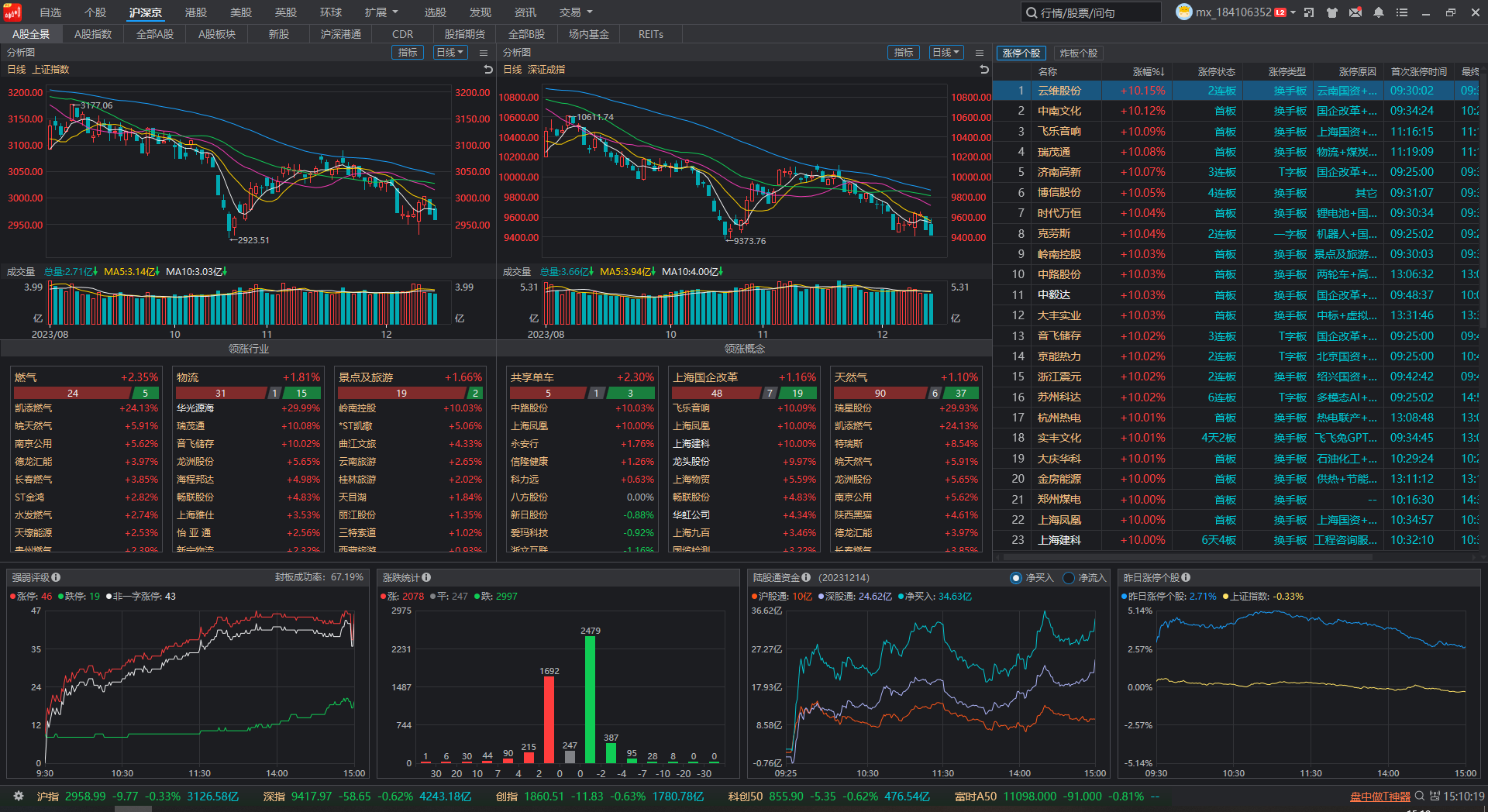
Task: Open the 日线 period dropdown for 深证成指
Action: tap(946, 53)
